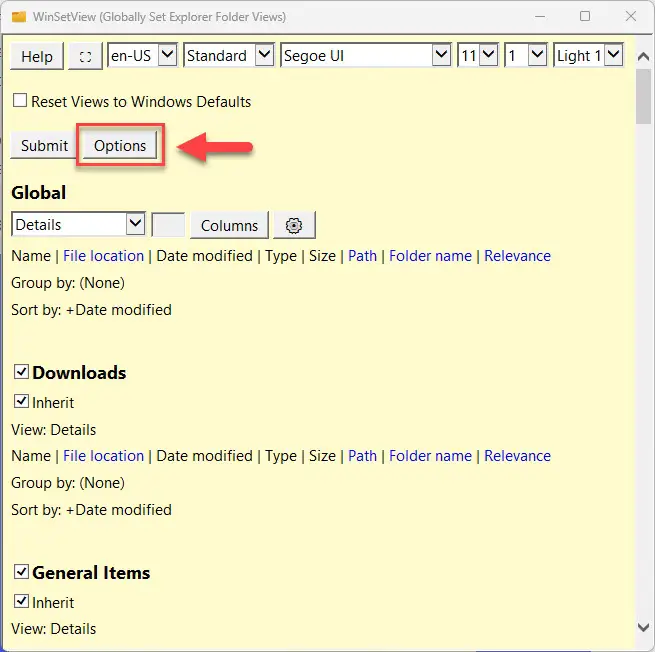
Task: Open the Light 1 theme dropdown
Action: (588, 55)
